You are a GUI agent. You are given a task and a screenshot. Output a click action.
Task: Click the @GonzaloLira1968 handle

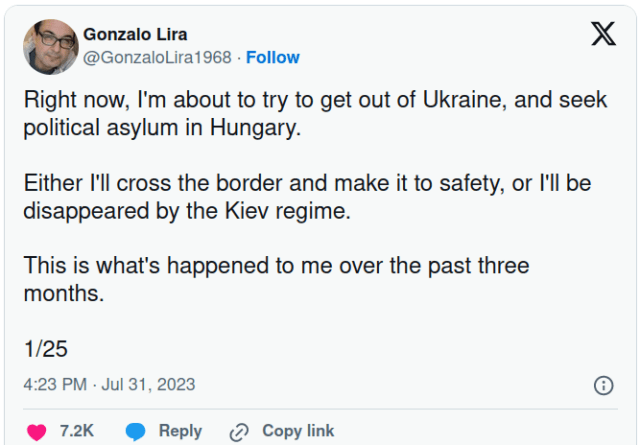point(157,57)
